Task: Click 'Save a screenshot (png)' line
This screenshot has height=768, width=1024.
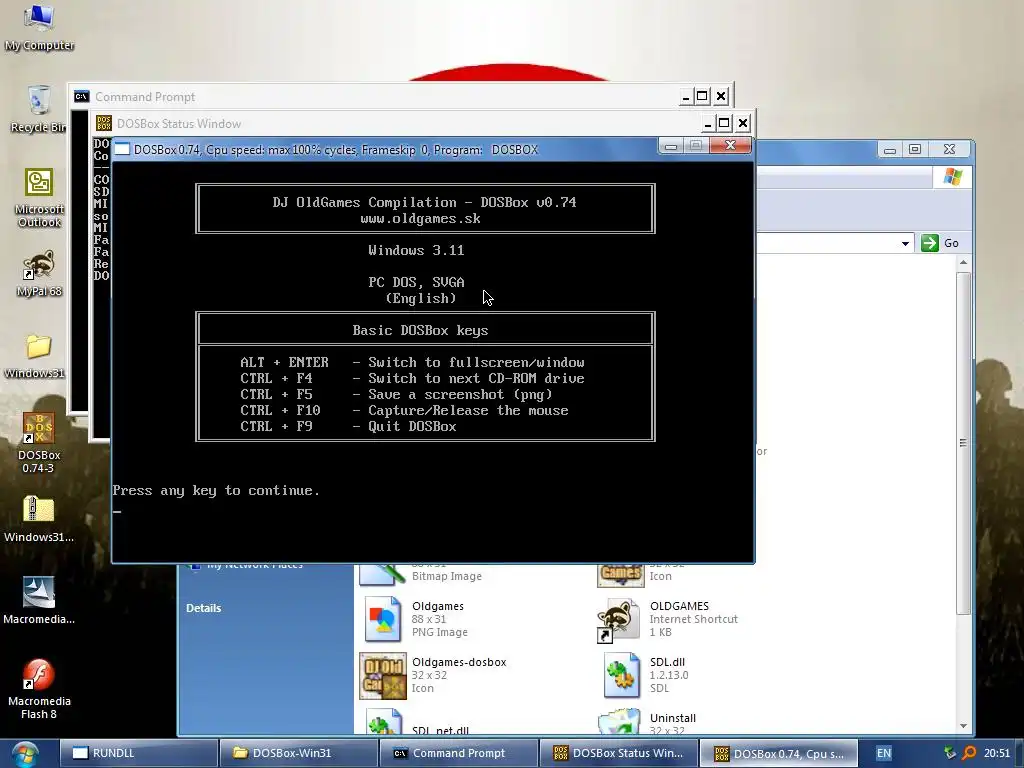Action: [x=460, y=394]
